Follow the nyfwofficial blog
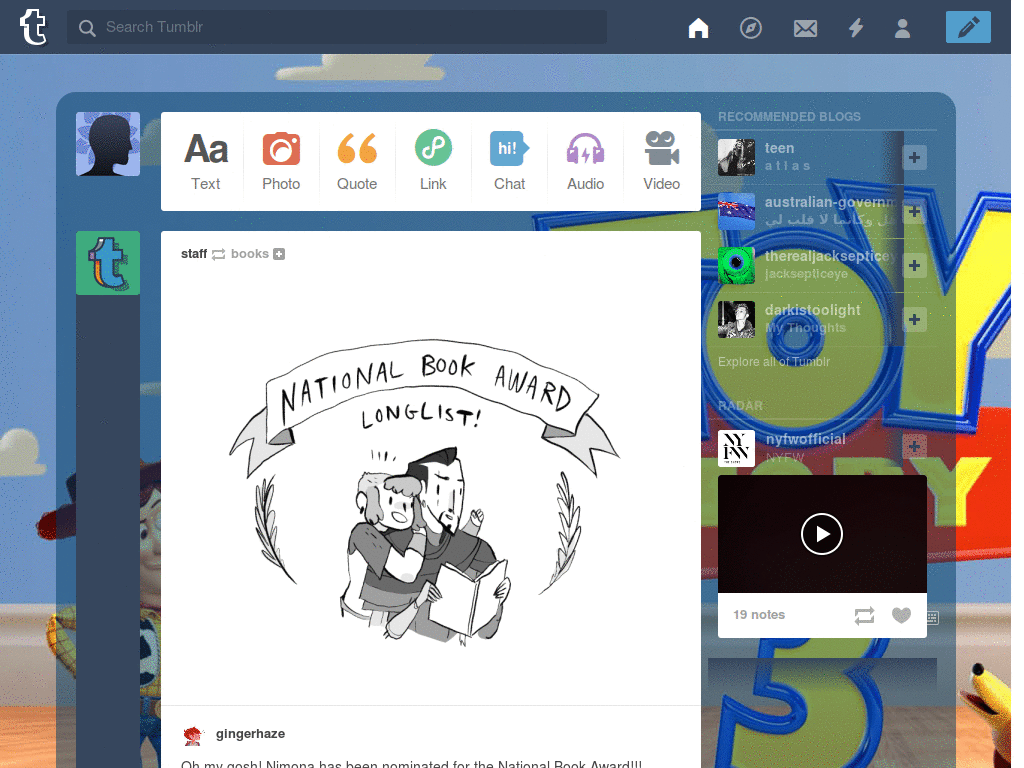This screenshot has width=1024, height=768. tap(914, 447)
